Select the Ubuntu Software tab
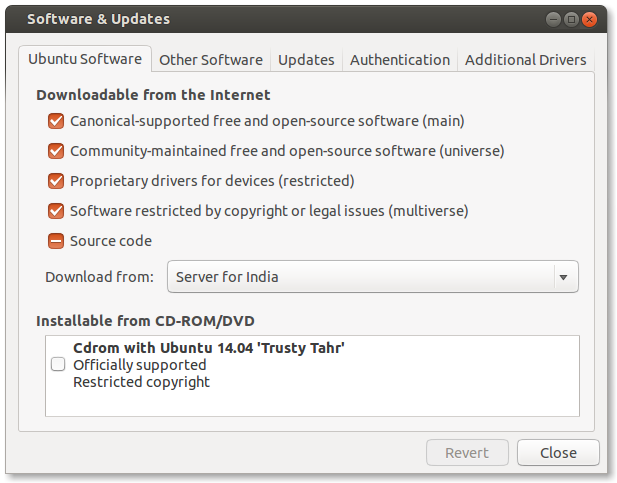This screenshot has width=617, height=483. click(x=85, y=59)
